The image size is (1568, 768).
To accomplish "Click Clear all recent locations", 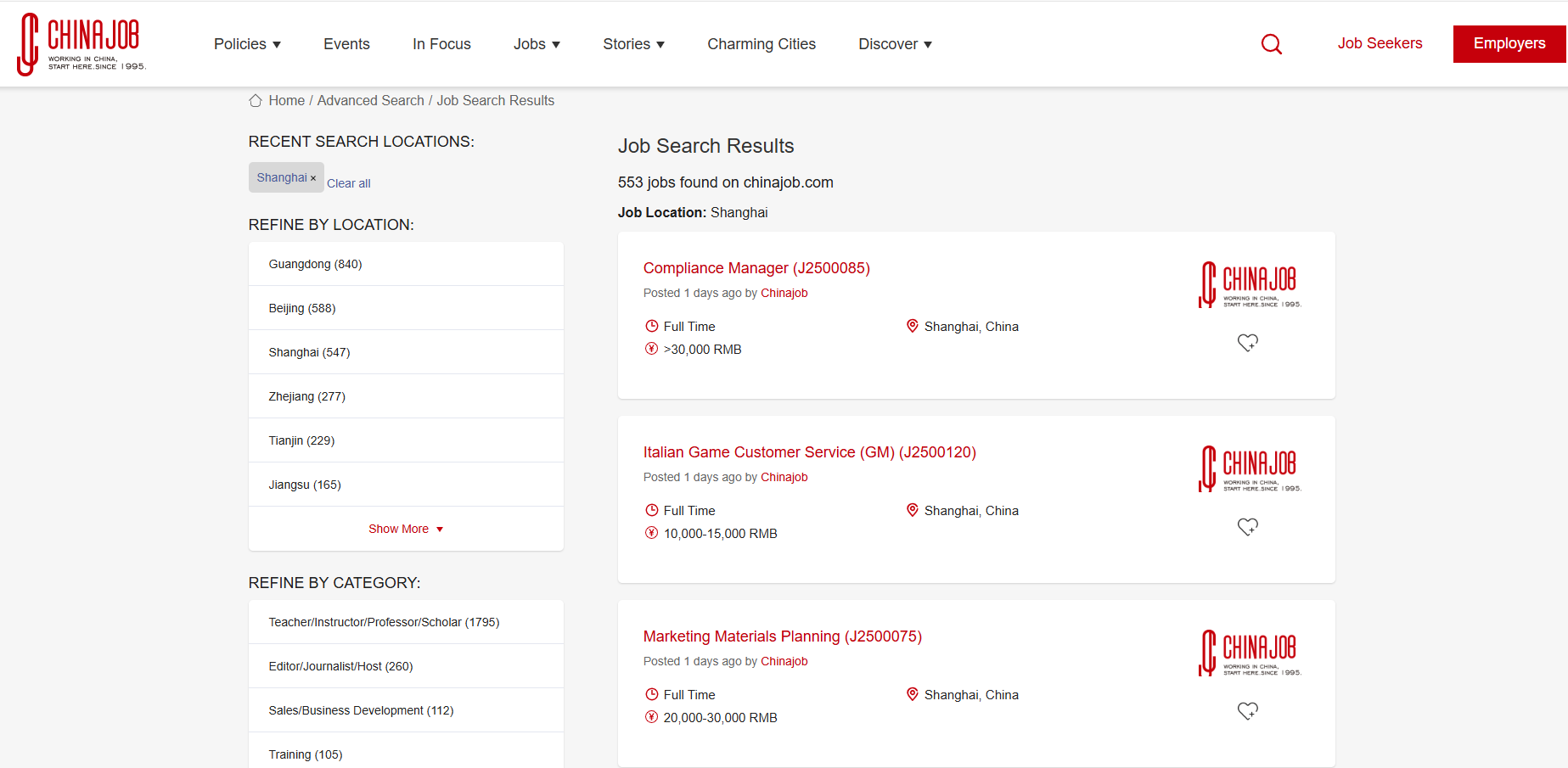I will (349, 183).
